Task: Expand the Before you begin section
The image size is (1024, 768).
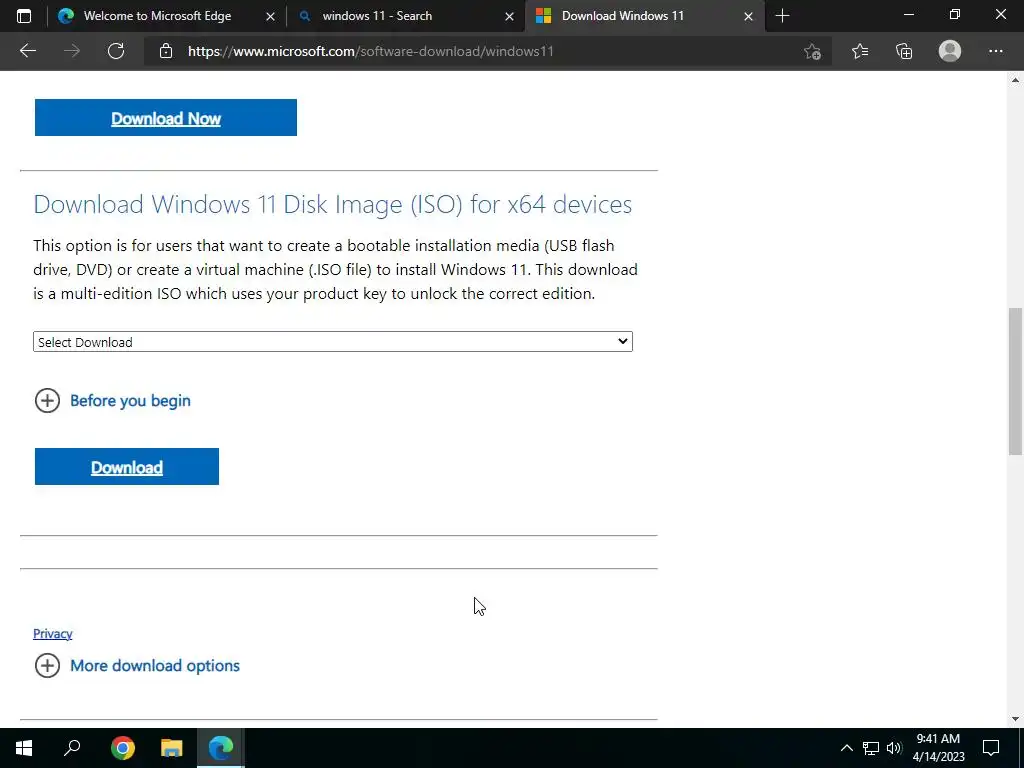Action: point(112,400)
